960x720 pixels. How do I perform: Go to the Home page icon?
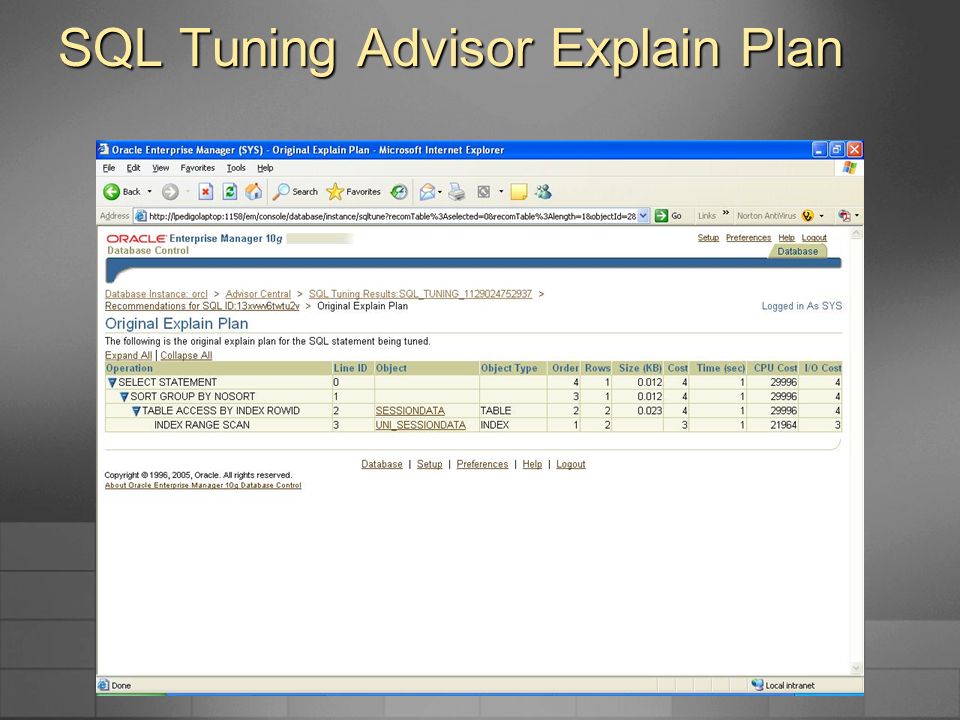point(253,192)
